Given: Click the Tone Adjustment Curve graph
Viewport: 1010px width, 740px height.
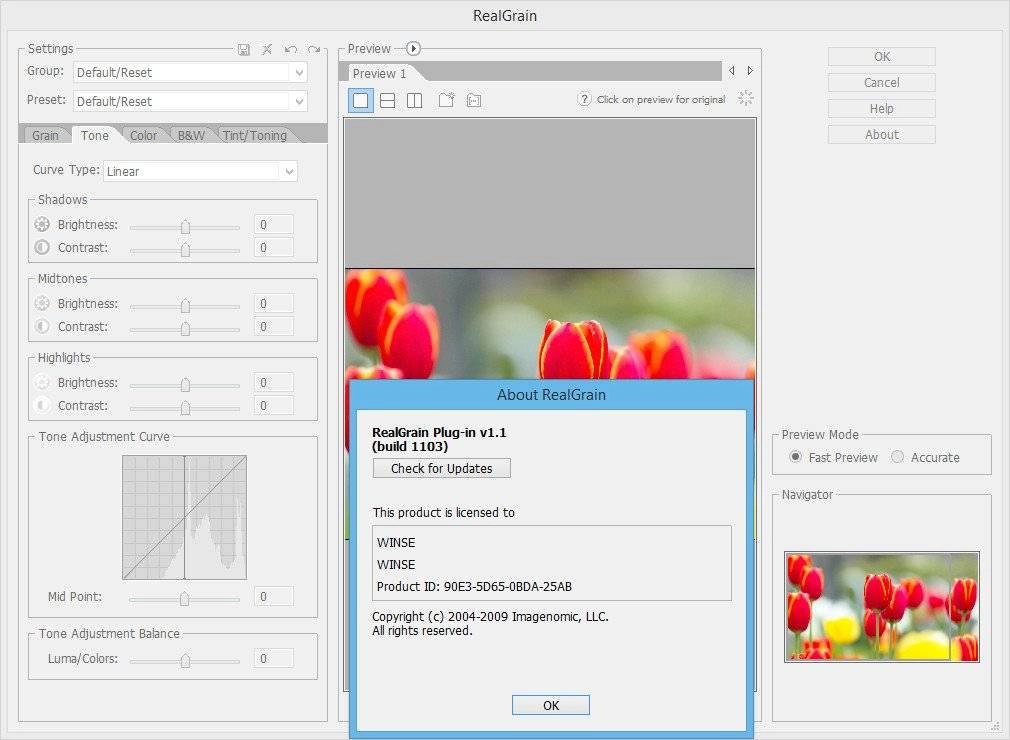Looking at the screenshot, I should point(184,517).
